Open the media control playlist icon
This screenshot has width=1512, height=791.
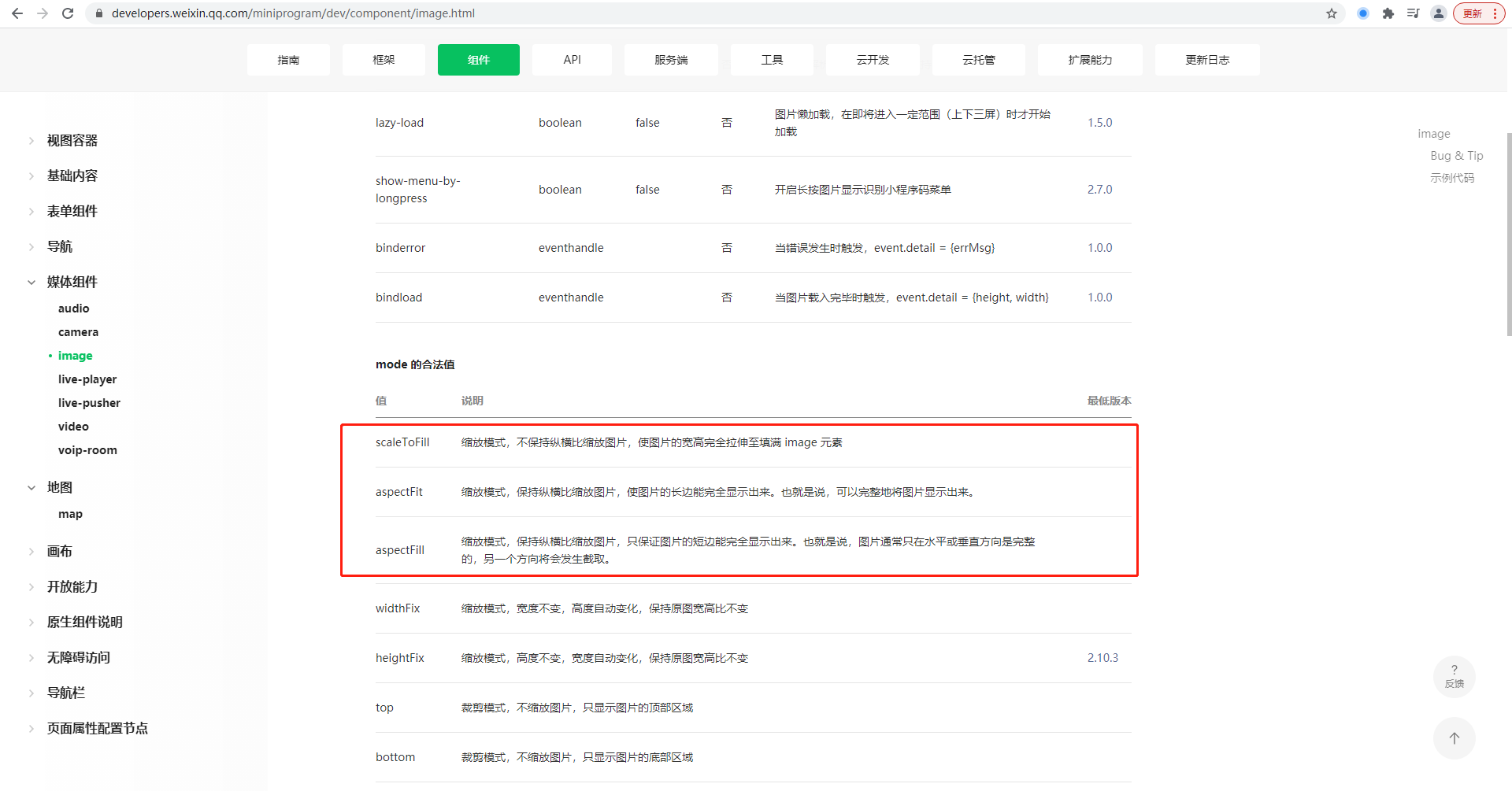(1414, 13)
